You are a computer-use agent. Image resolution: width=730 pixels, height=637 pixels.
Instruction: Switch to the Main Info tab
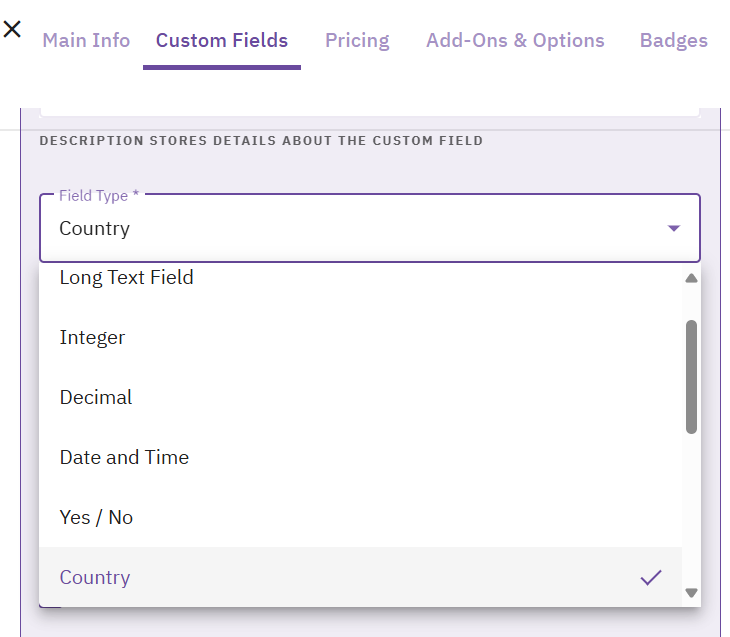click(x=86, y=40)
